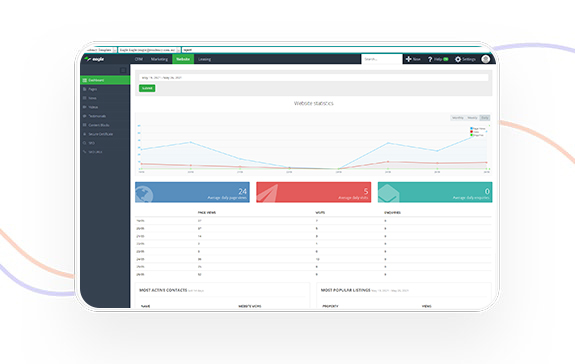Toggle the green Enquiries legend entry
The width and height of the screenshot is (575, 364).
click(x=477, y=135)
